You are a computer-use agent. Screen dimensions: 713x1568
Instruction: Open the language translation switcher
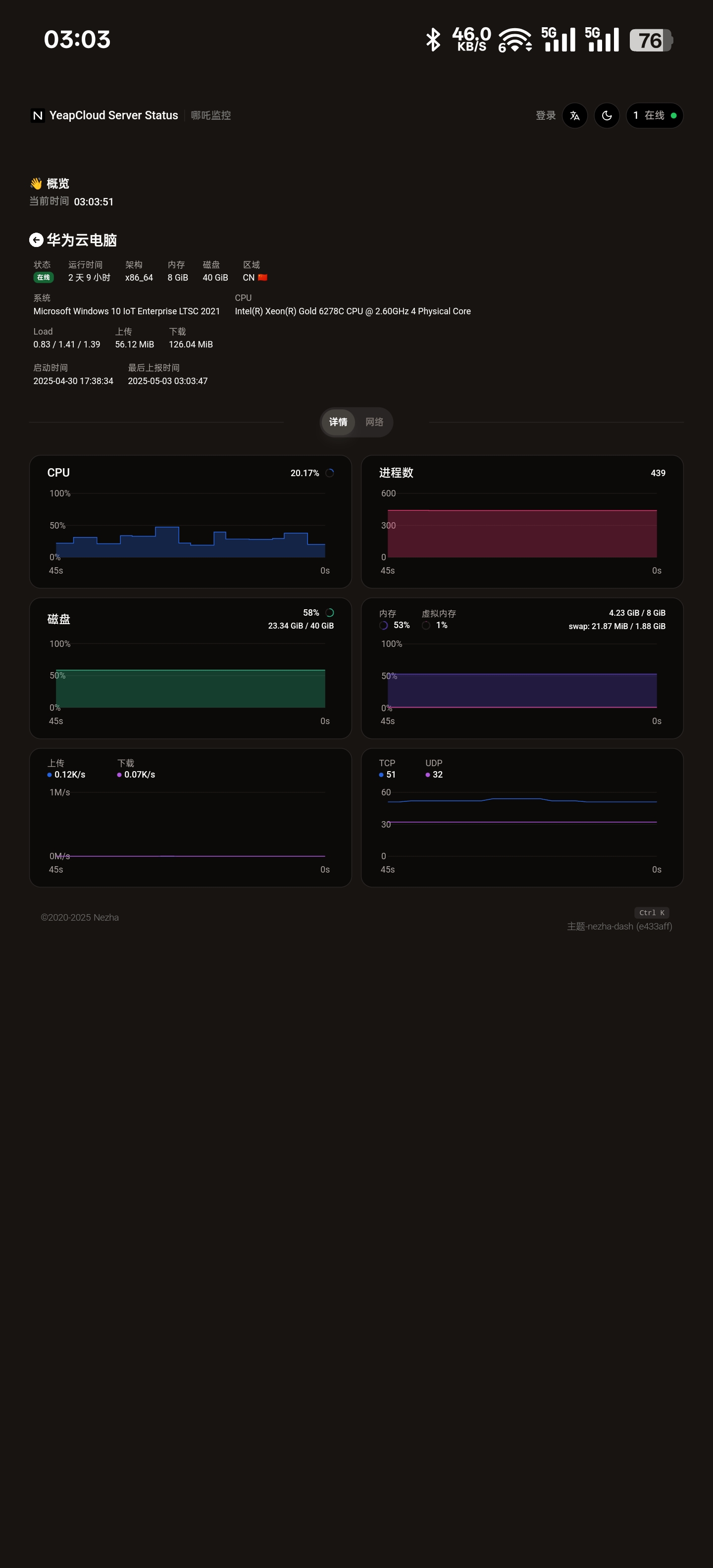tap(574, 116)
